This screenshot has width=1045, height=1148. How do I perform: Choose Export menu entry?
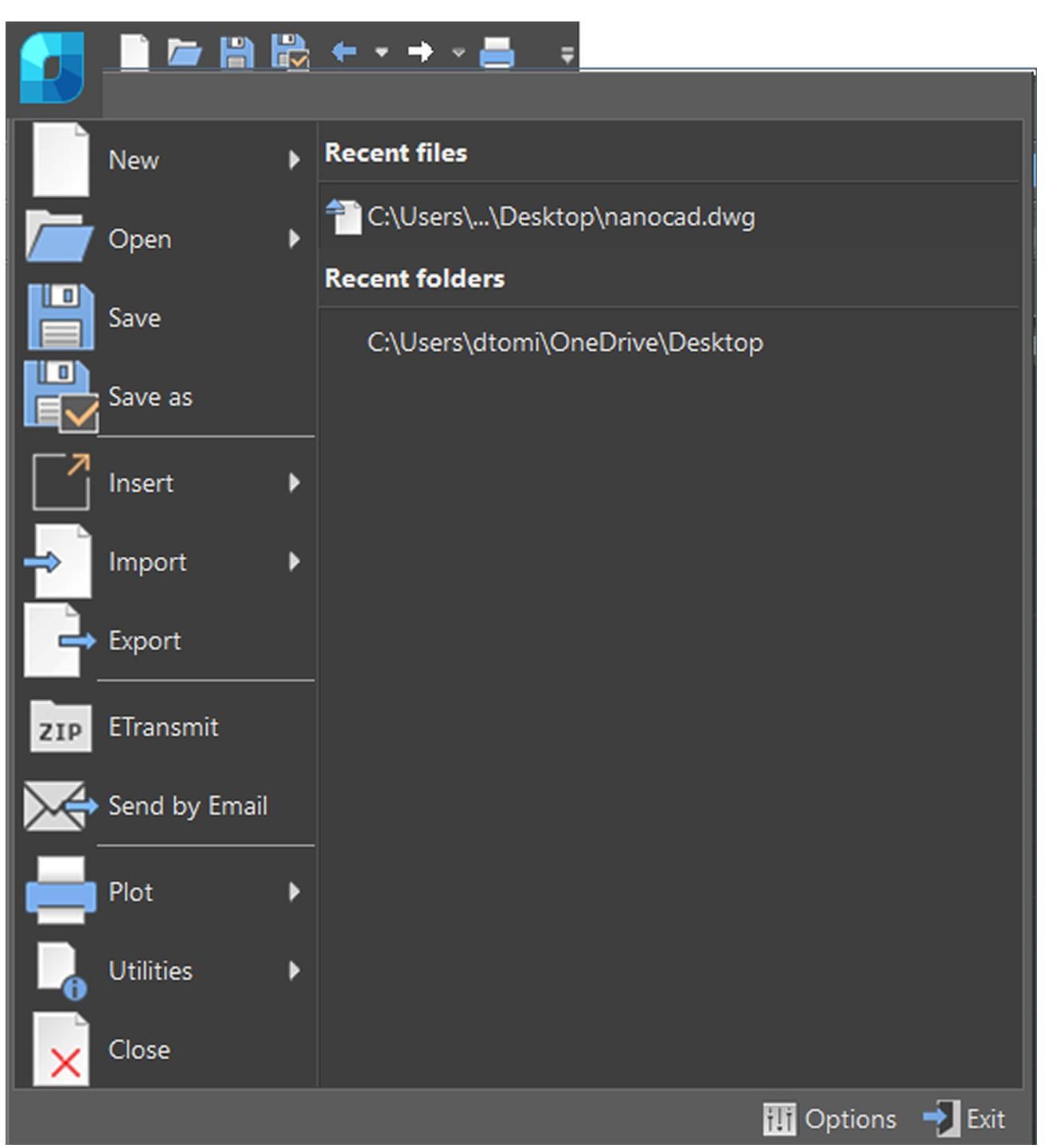pyautogui.click(x=165, y=640)
